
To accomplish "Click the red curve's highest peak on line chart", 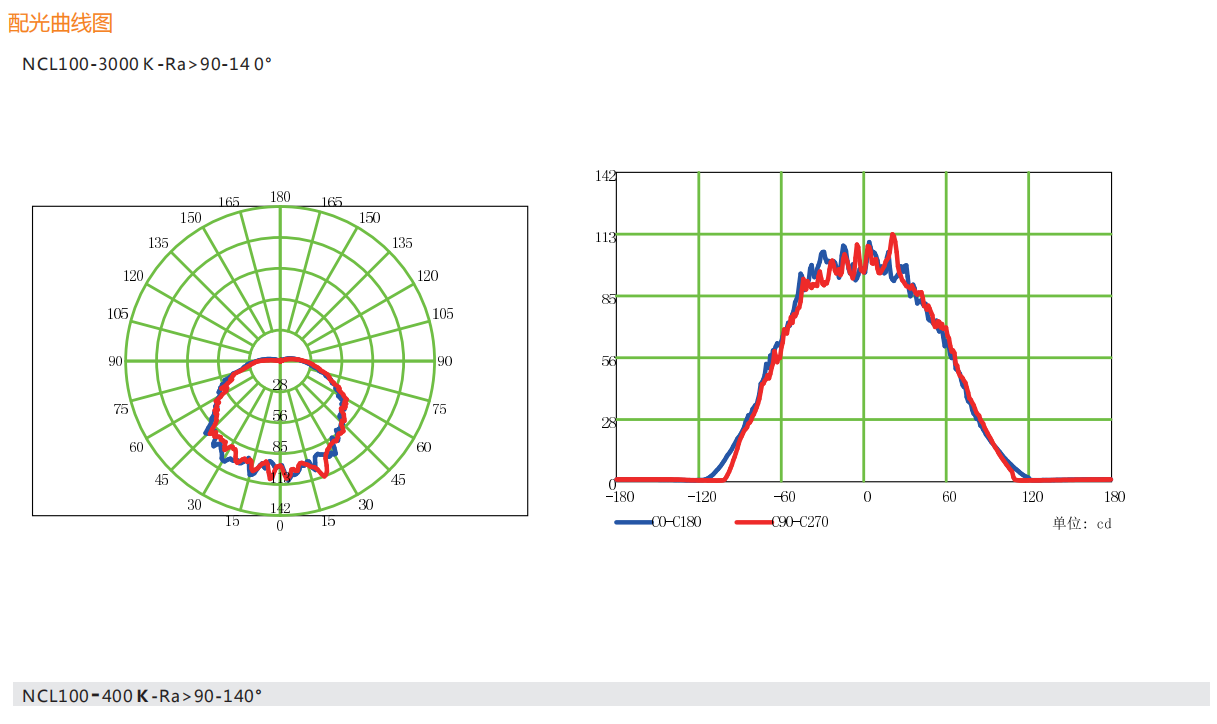I will click(893, 235).
